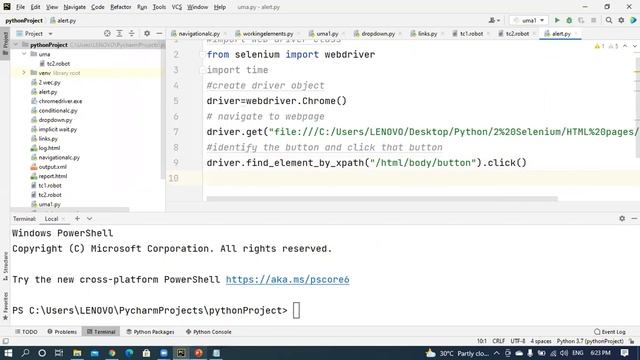640x360 pixels.
Task: Open Project vertical tool window button
Action: [x=5, y=44]
